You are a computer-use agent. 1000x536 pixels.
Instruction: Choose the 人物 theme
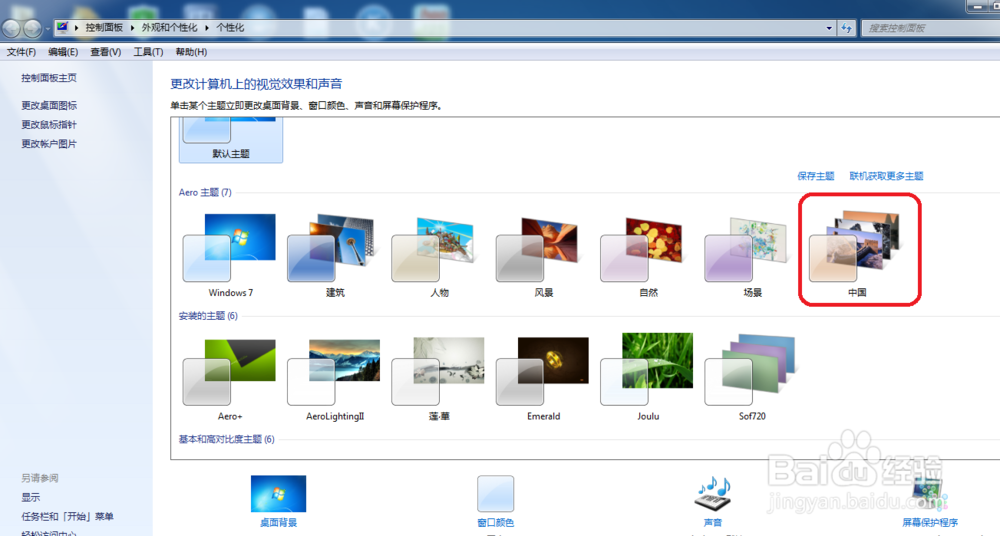(x=439, y=255)
